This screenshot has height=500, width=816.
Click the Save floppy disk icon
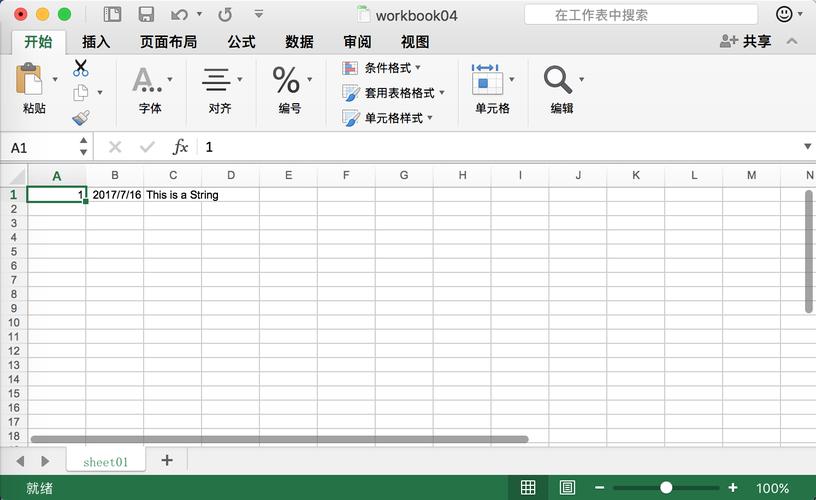pos(146,15)
